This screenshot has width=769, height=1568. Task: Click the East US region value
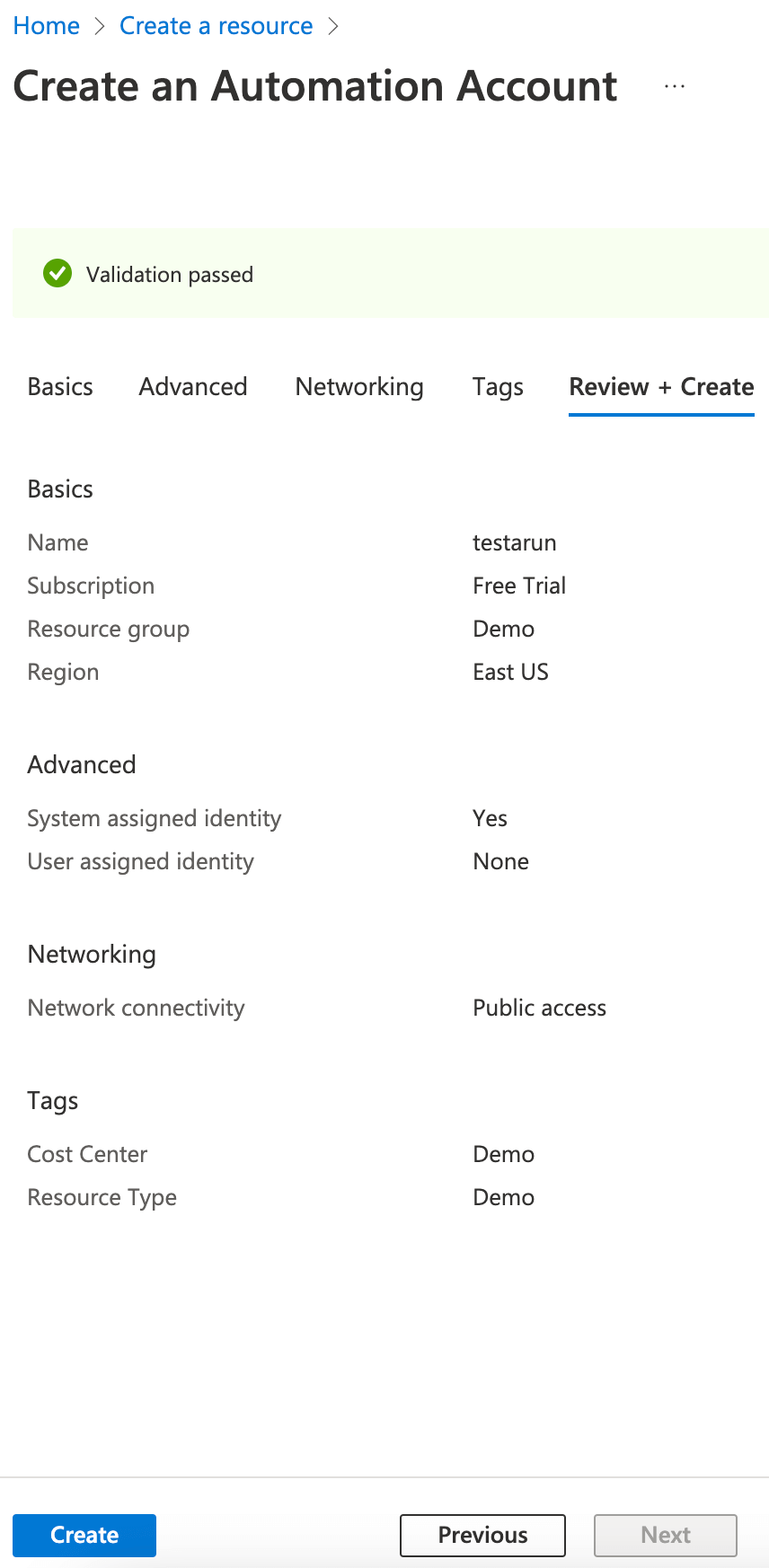click(510, 673)
